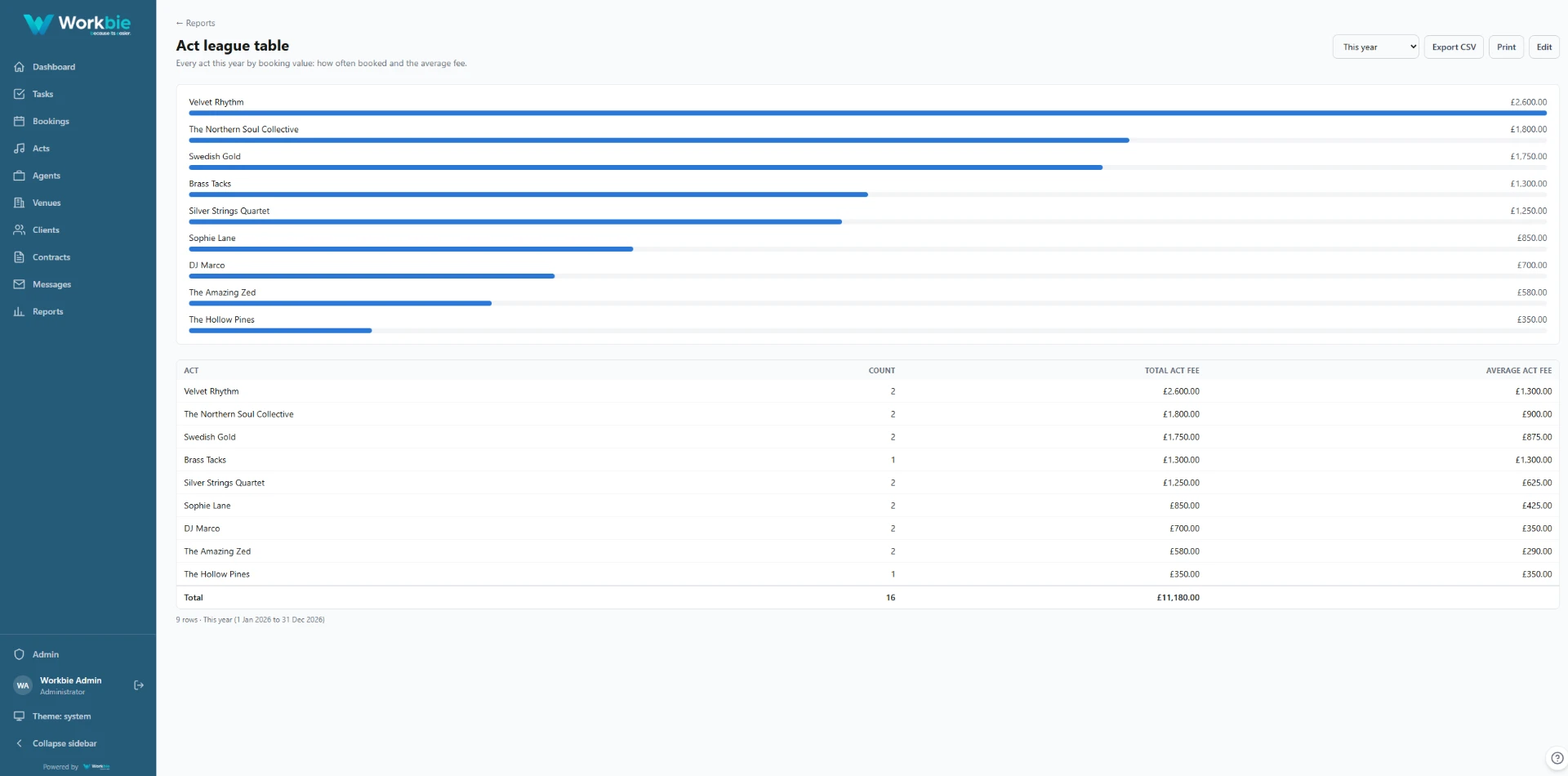1568x776 pixels.
Task: Open Venues menu item
Action: click(x=47, y=203)
